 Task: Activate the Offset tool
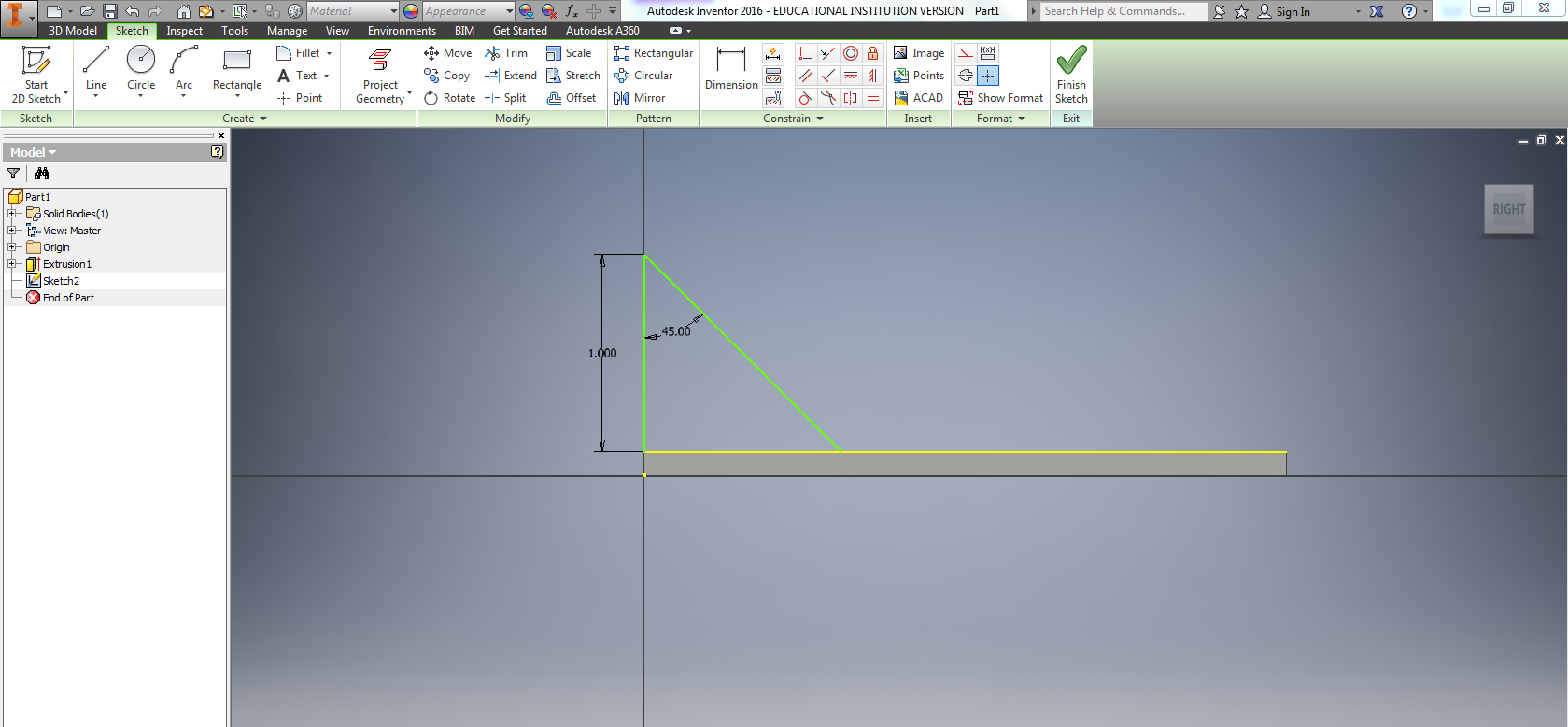click(x=572, y=98)
